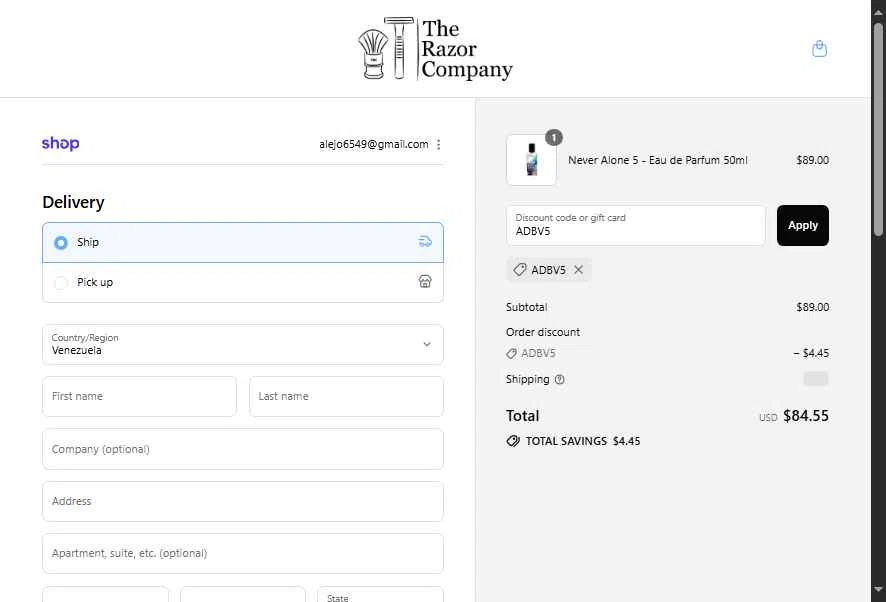Screen dimensions: 886x602
Task: Click the store icon in Pick up row
Action: pos(425,281)
